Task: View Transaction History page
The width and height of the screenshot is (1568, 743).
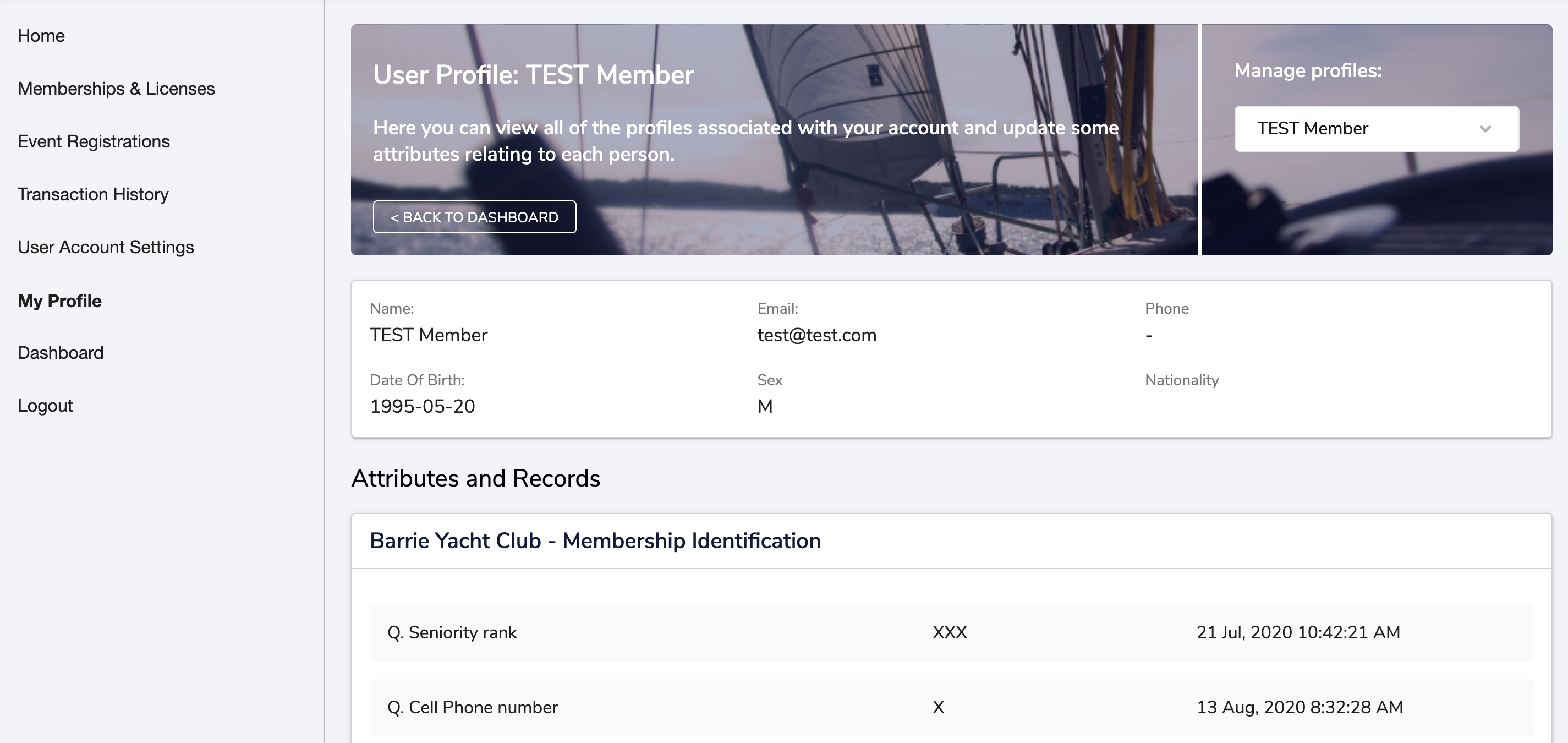Action: [x=92, y=194]
